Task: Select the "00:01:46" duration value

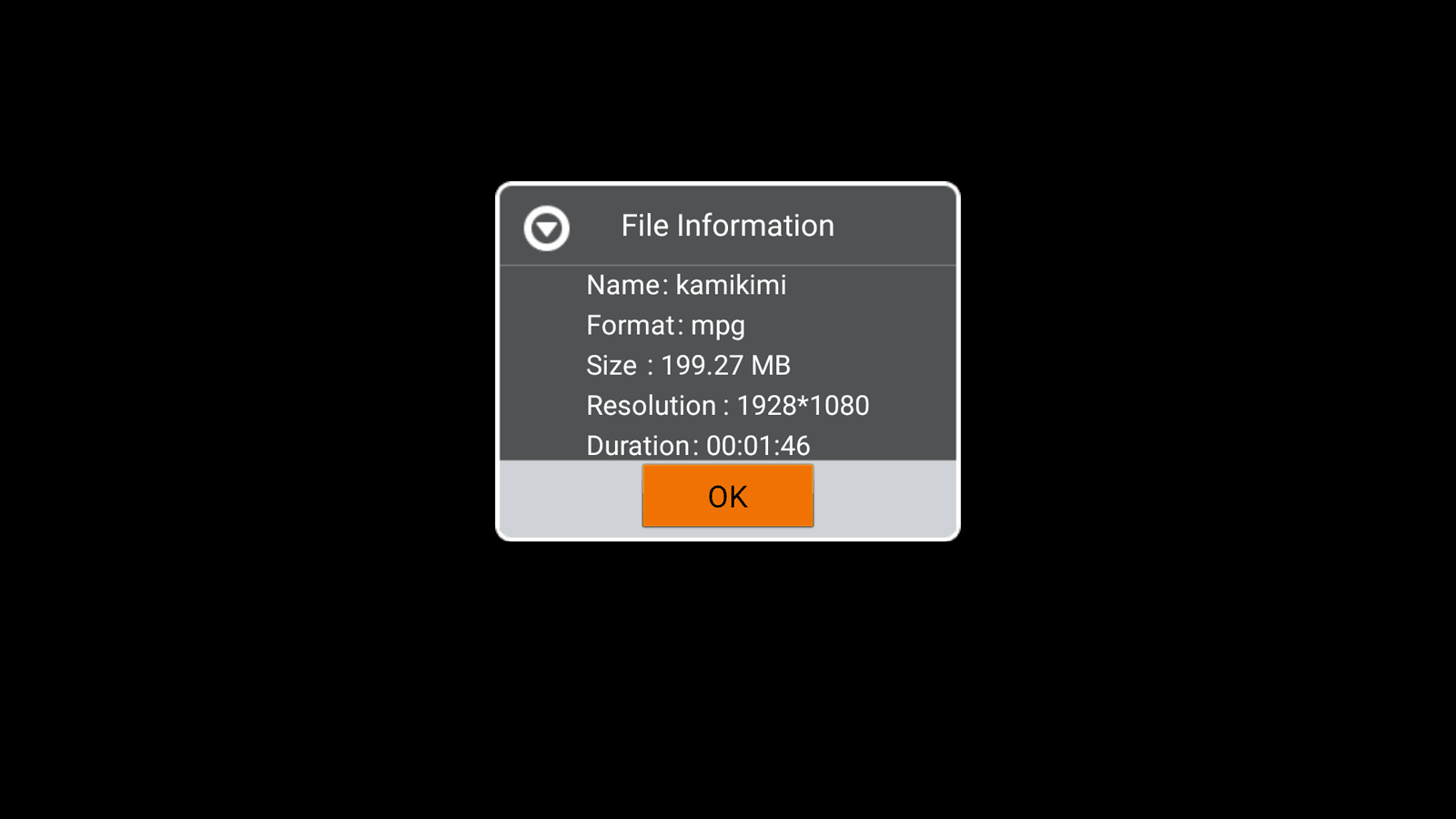Action: [758, 445]
